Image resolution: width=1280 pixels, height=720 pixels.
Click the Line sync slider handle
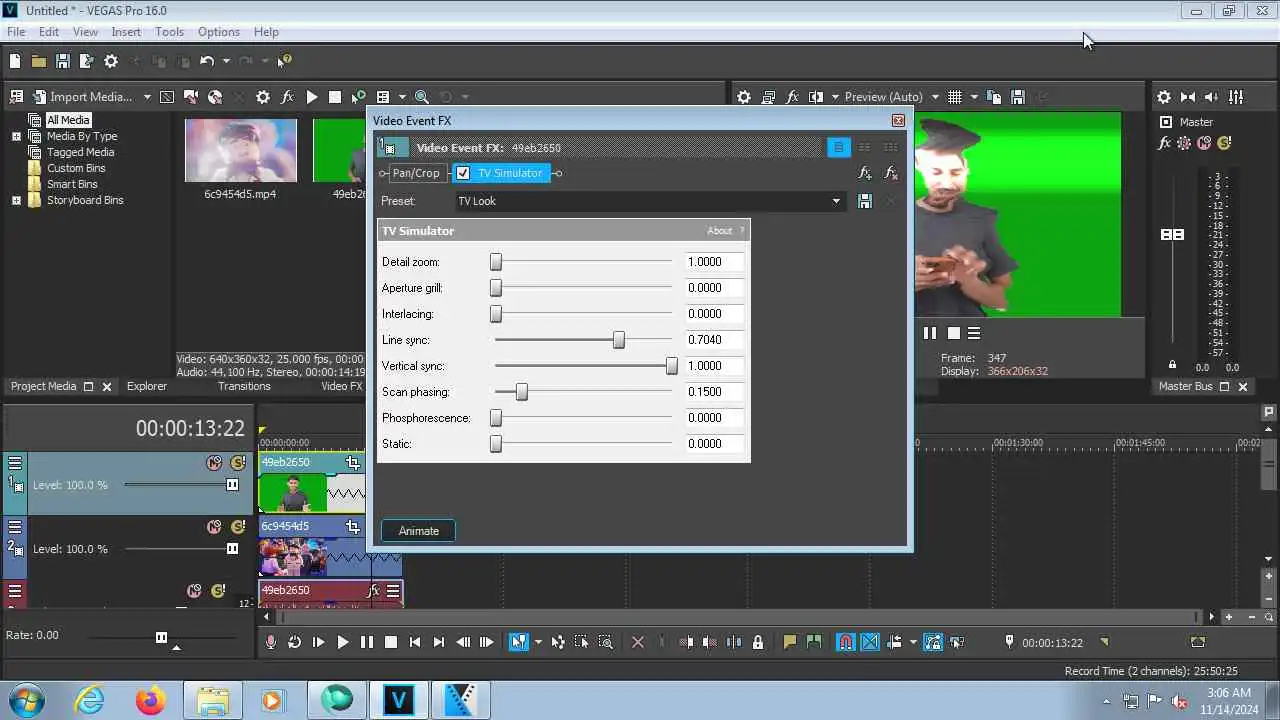click(619, 340)
